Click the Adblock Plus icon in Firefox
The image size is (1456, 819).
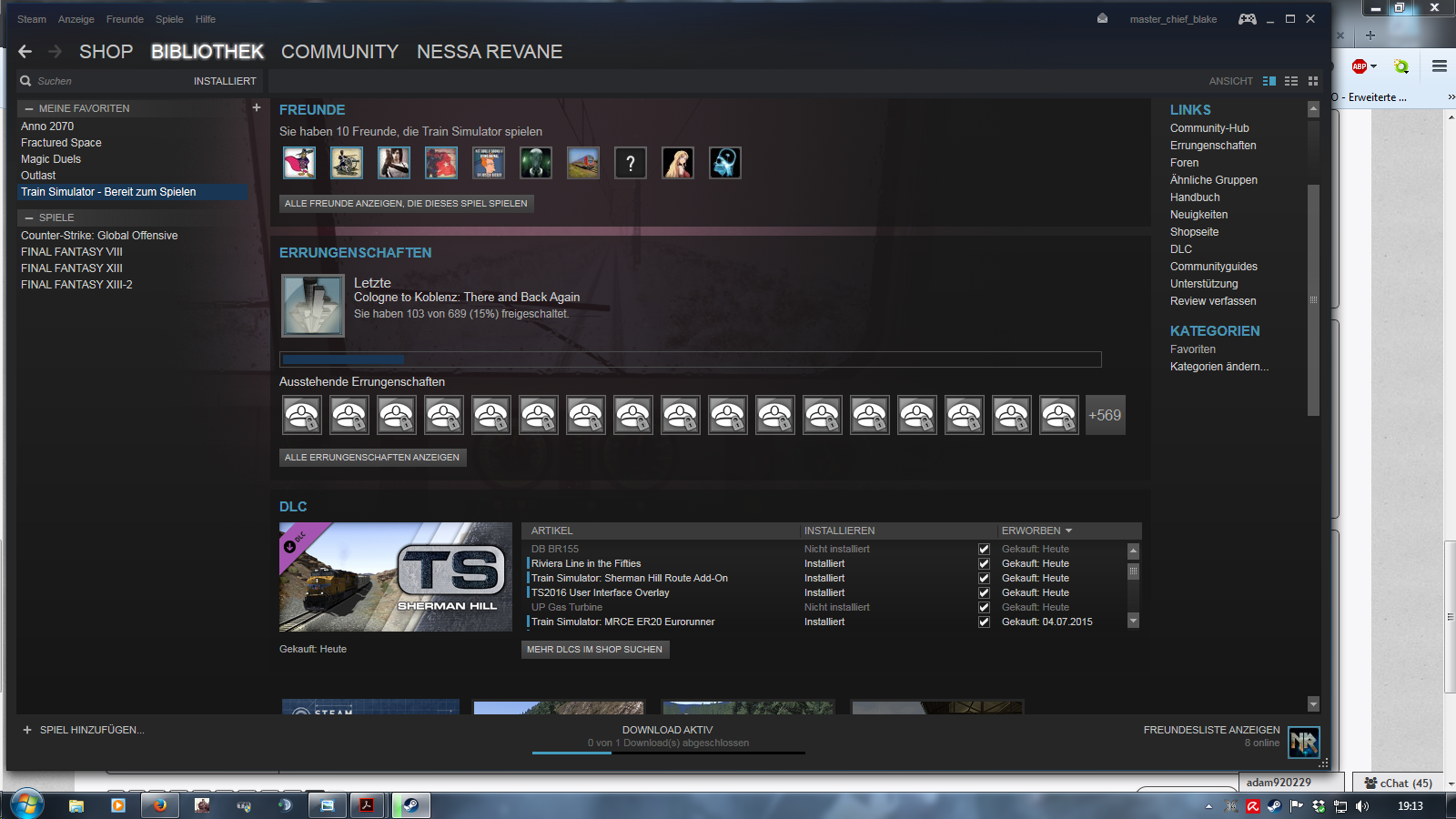pos(1360,66)
